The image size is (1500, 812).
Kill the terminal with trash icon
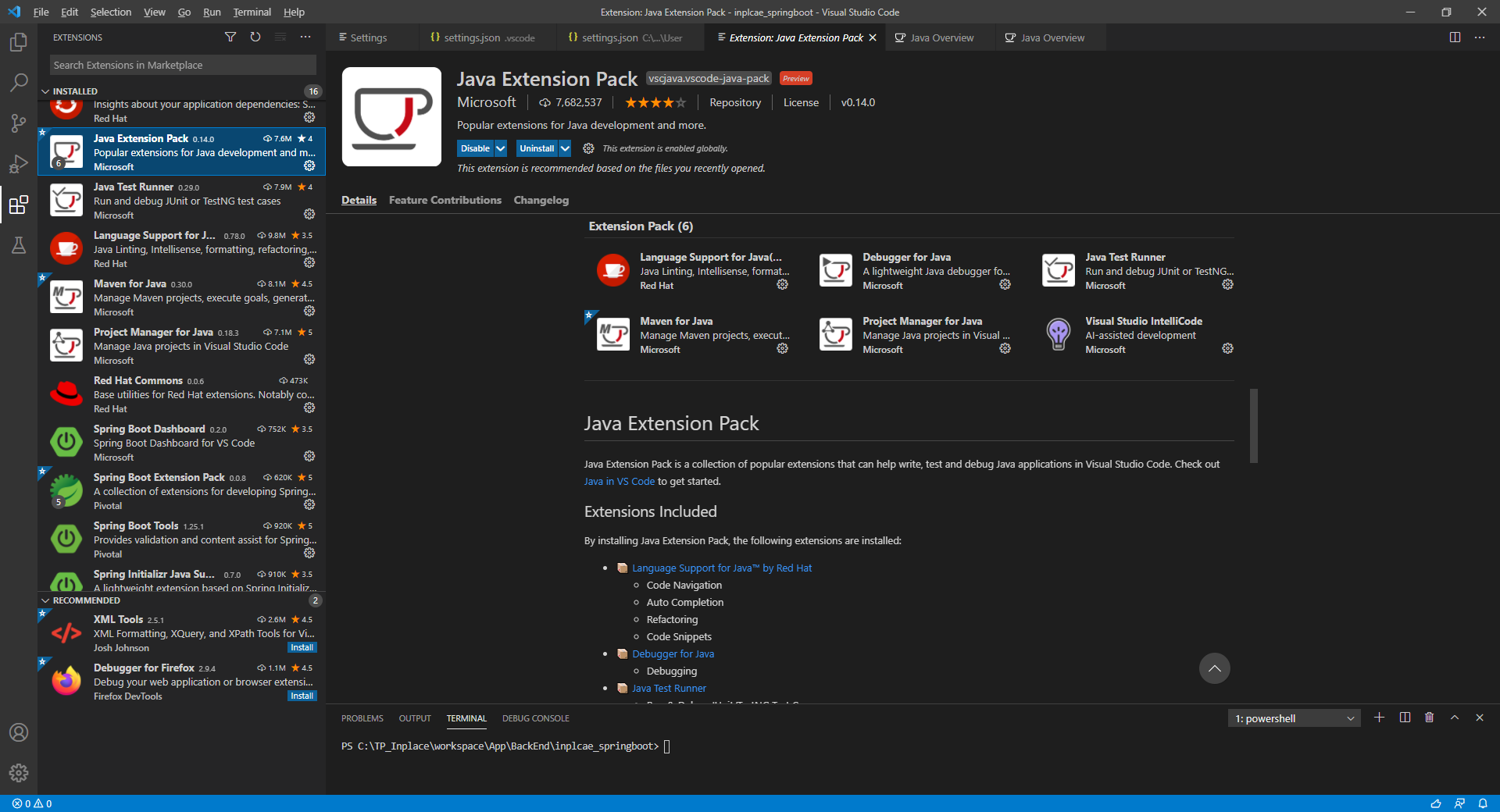[1430, 718]
